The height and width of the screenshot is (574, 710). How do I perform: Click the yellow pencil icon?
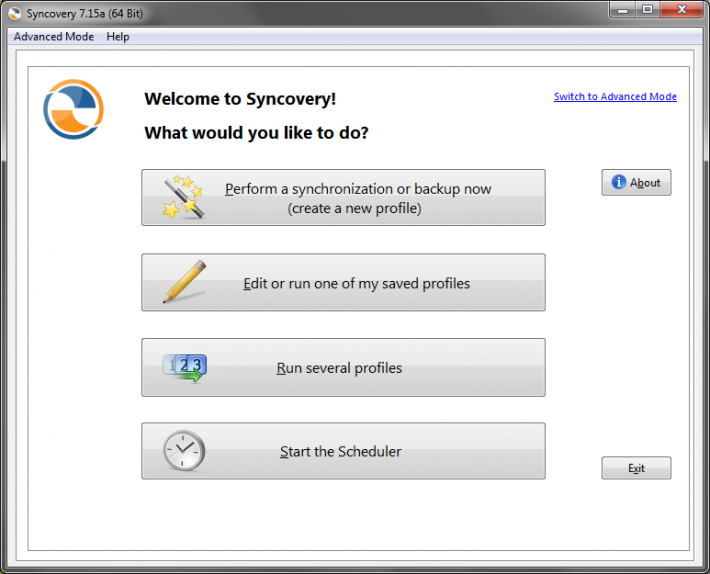184,282
